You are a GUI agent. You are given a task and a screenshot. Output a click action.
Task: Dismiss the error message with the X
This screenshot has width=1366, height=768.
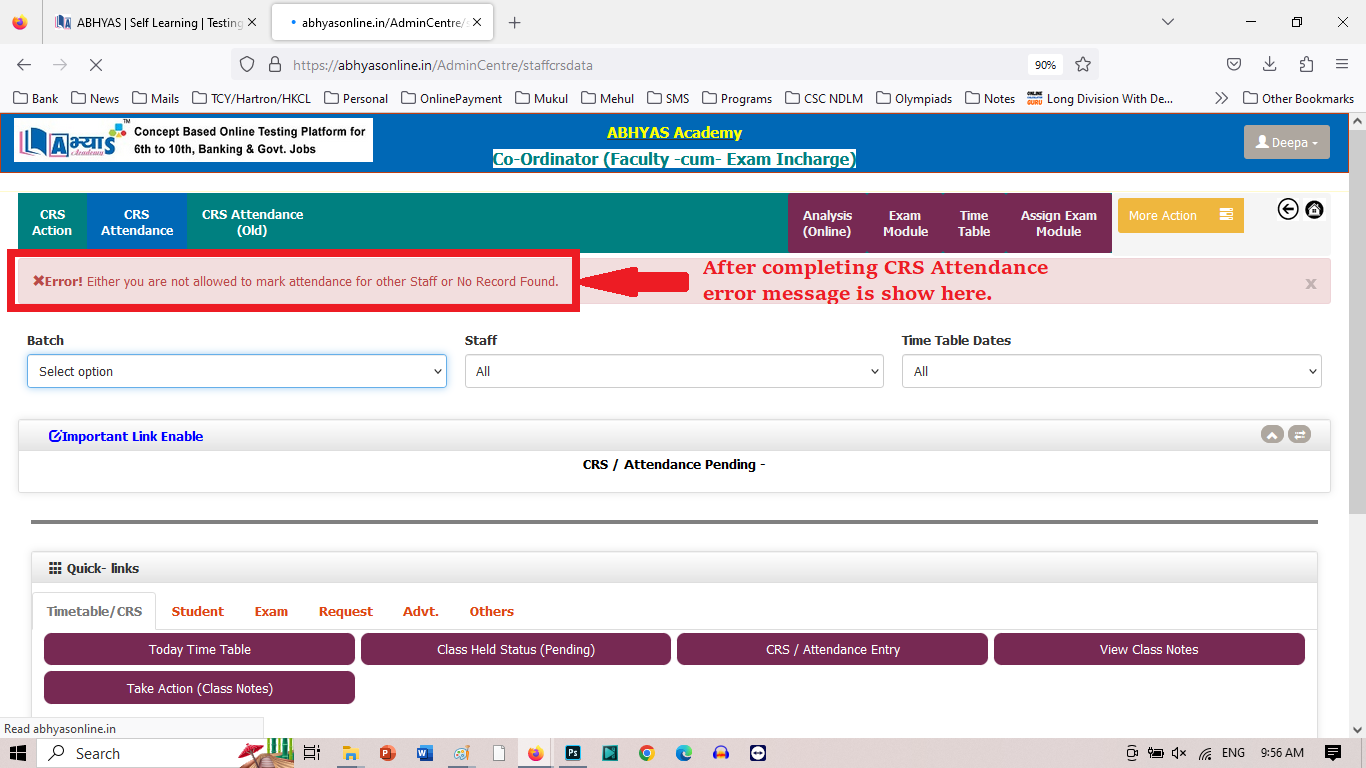coord(1310,284)
